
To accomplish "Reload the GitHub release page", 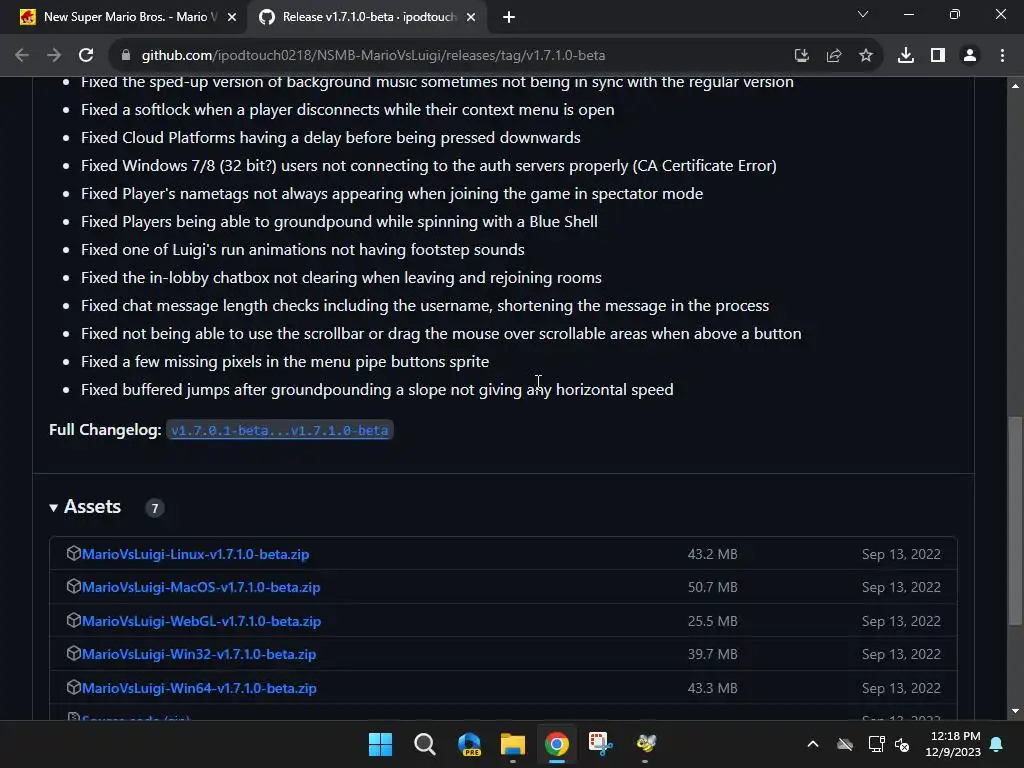I will [86, 56].
